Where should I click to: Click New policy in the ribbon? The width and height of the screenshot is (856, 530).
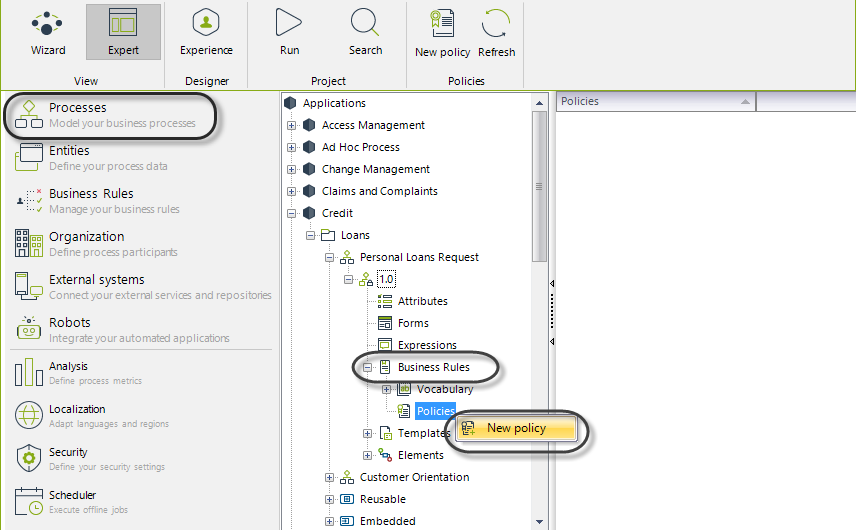pyautogui.click(x=442, y=34)
